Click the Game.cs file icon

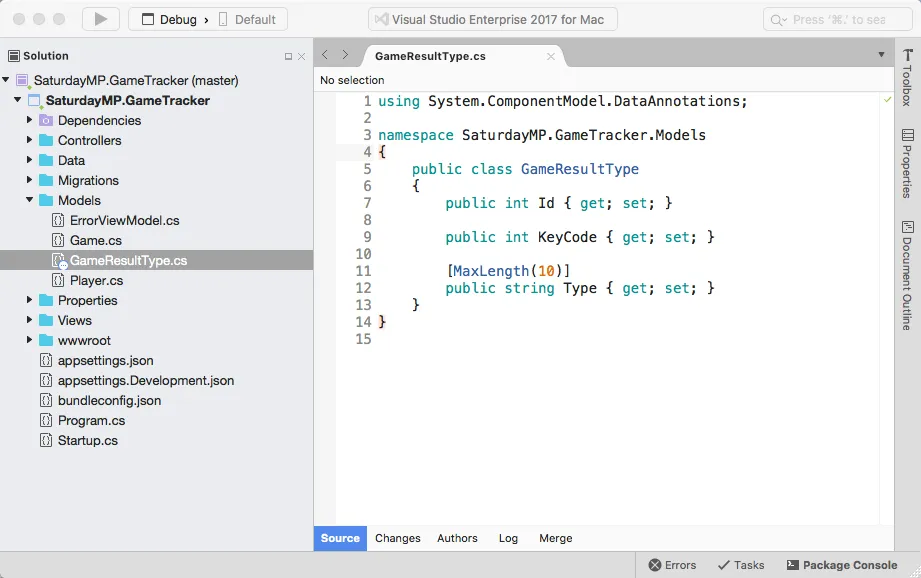(58, 240)
